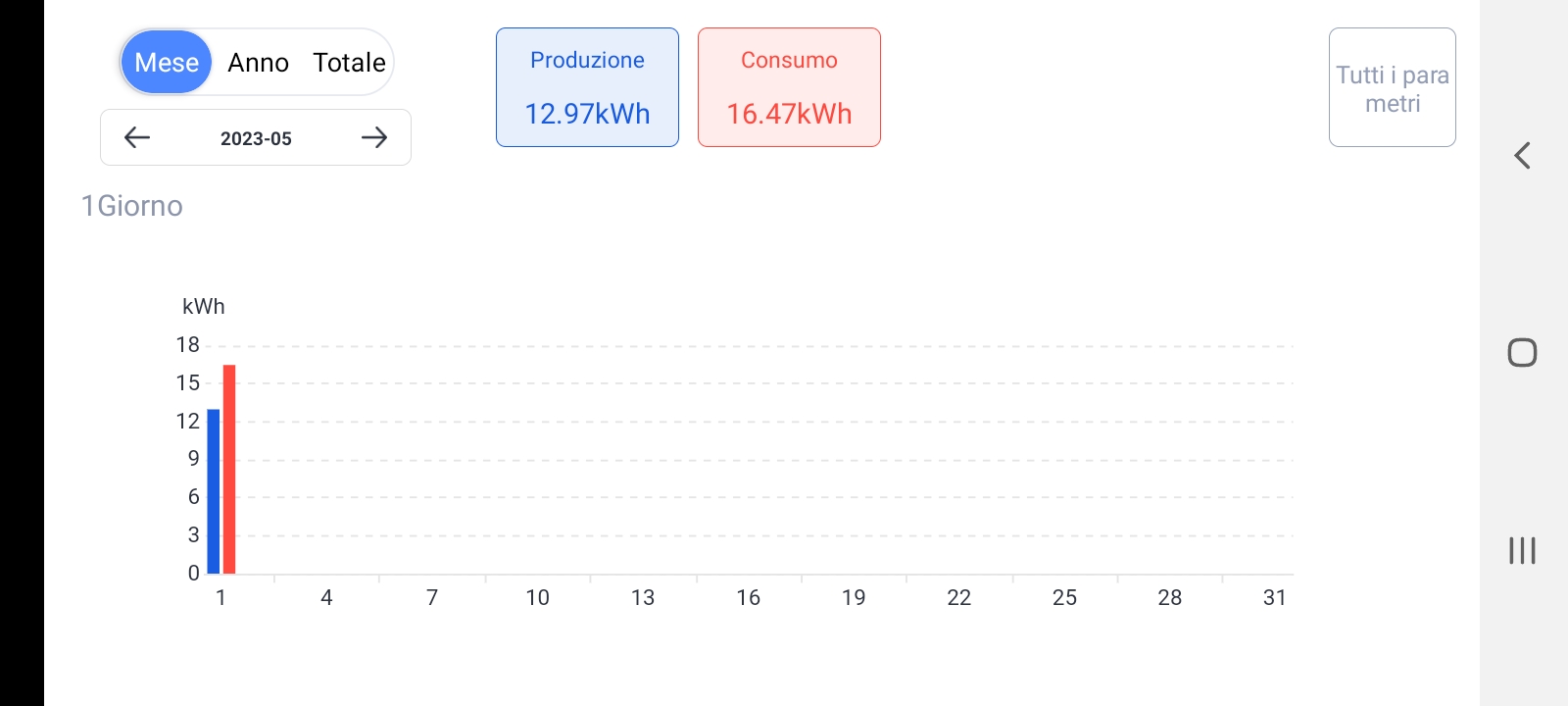This screenshot has height=706, width=1568.
Task: Switch to the Anno period view
Action: coord(258,63)
